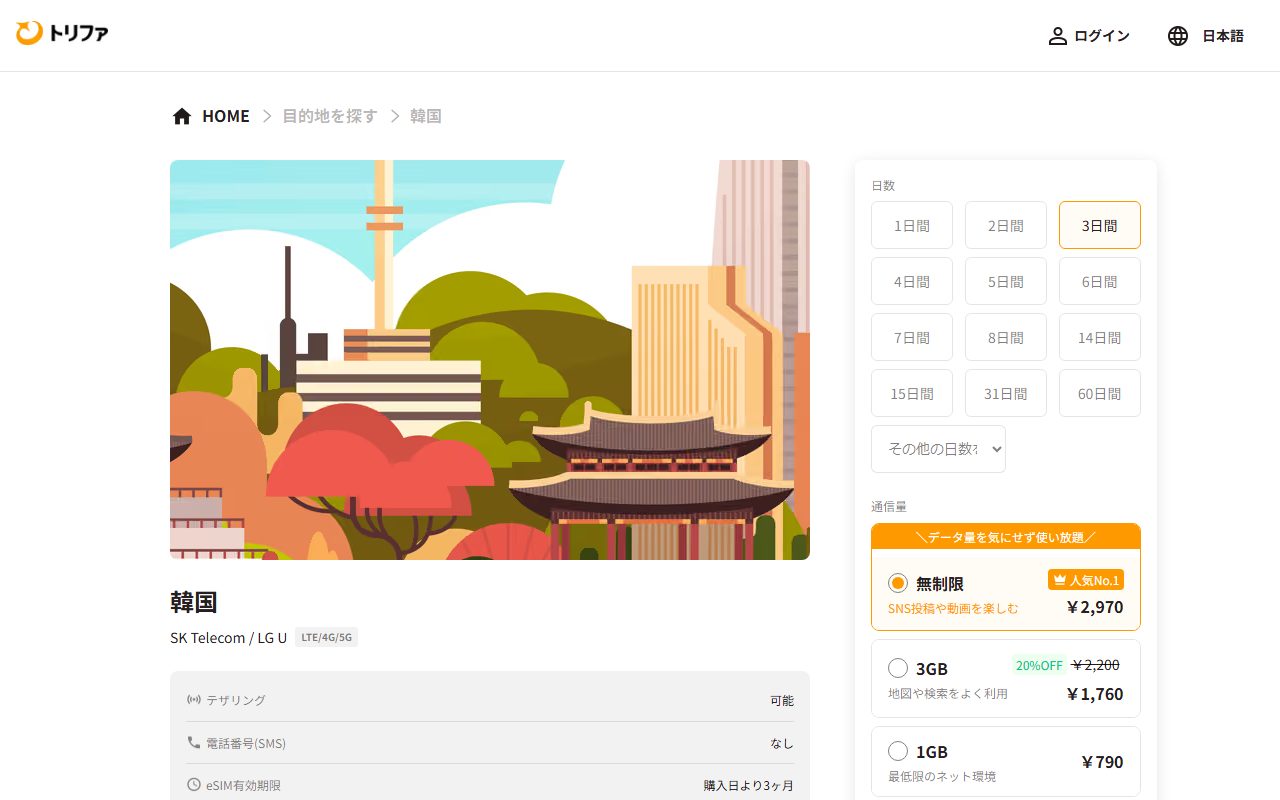The image size is (1280, 800).
Task: Click the Korea illustration image
Action: tap(490, 360)
